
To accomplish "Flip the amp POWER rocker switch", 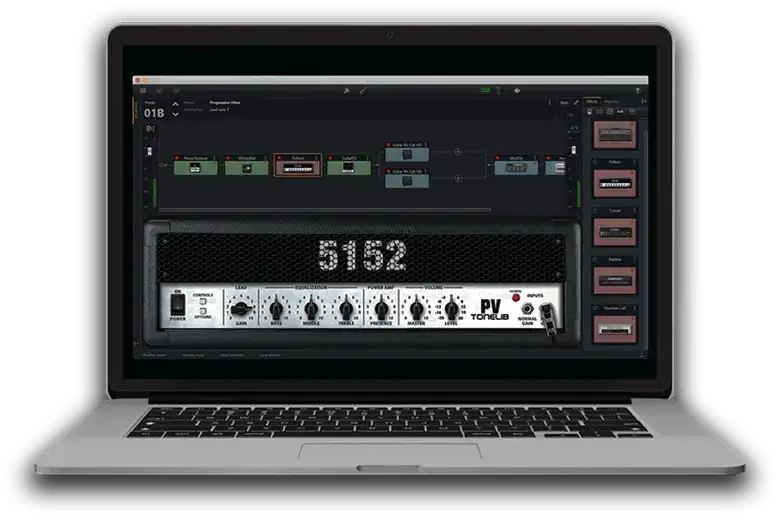I will (178, 304).
